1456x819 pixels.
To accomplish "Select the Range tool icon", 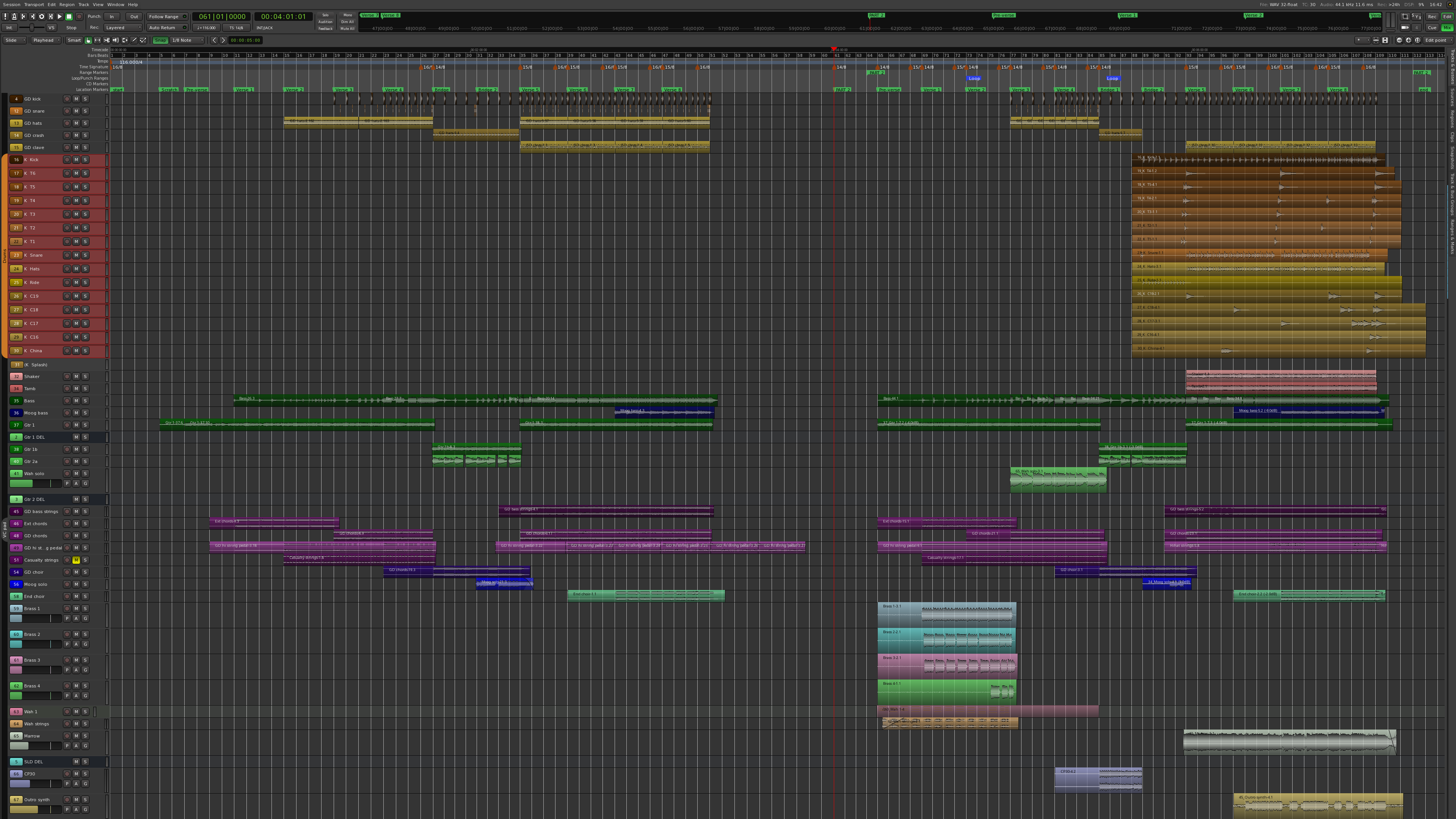I will coord(97,40).
